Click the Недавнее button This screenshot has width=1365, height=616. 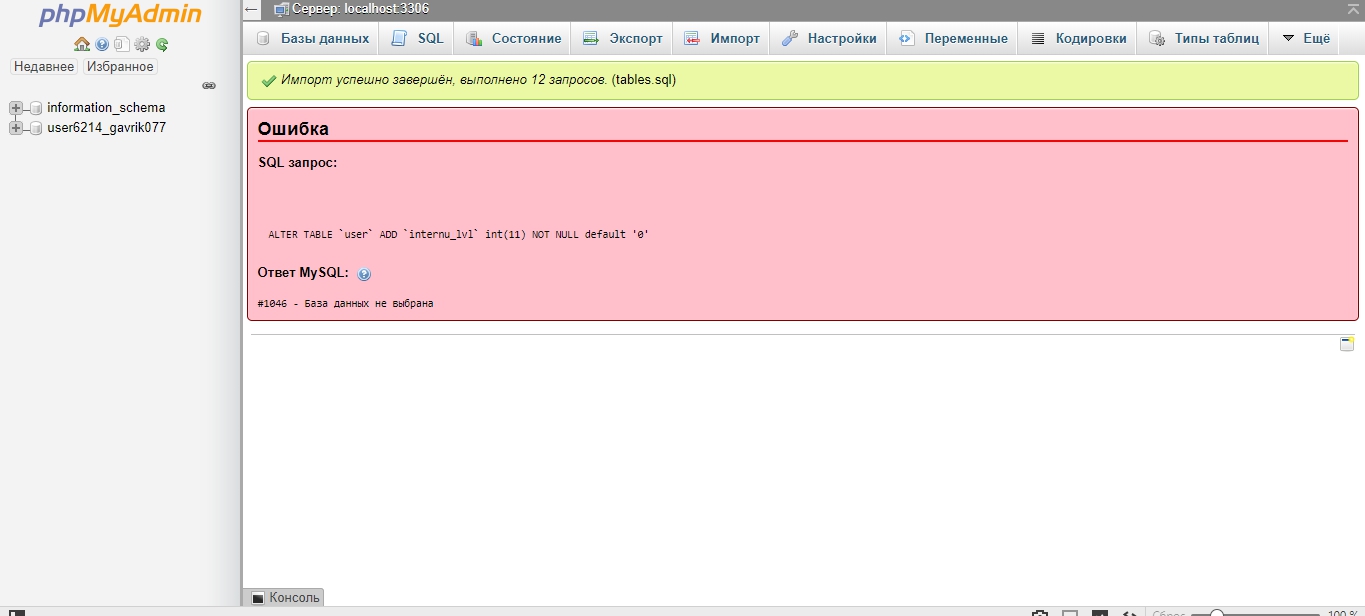tap(44, 66)
